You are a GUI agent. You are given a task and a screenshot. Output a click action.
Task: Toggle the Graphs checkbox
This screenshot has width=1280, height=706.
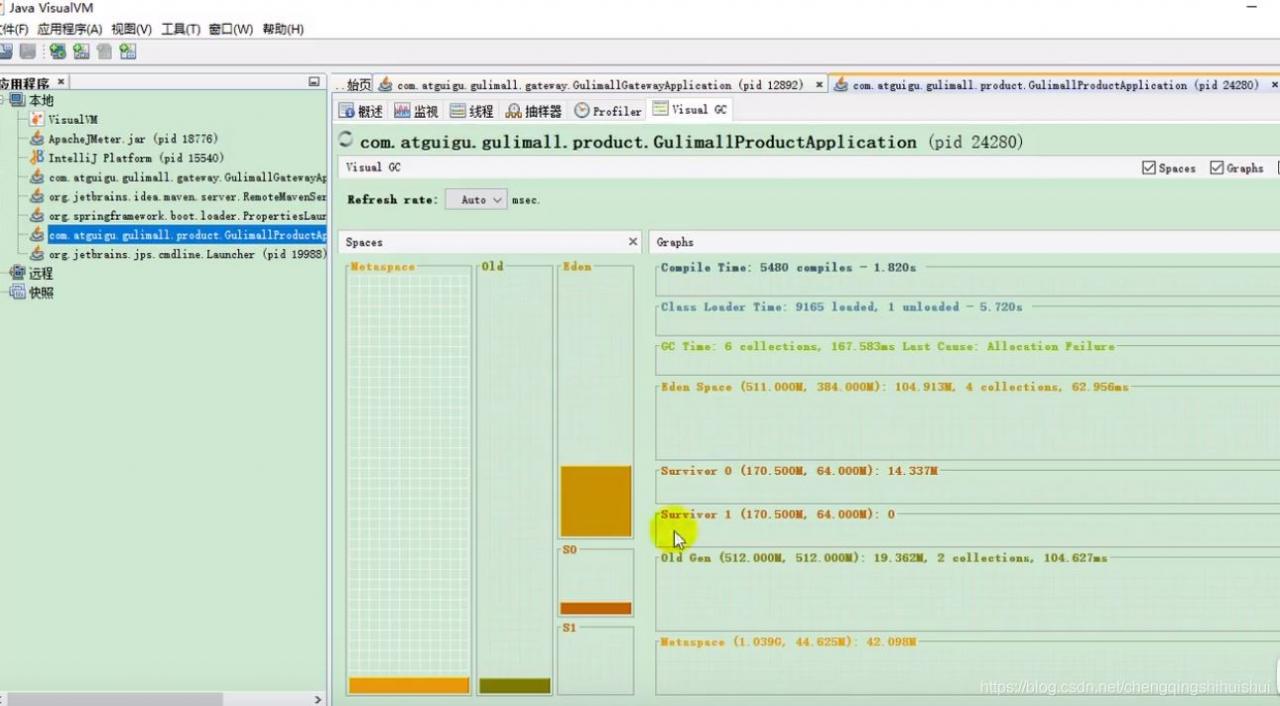tap(1217, 168)
